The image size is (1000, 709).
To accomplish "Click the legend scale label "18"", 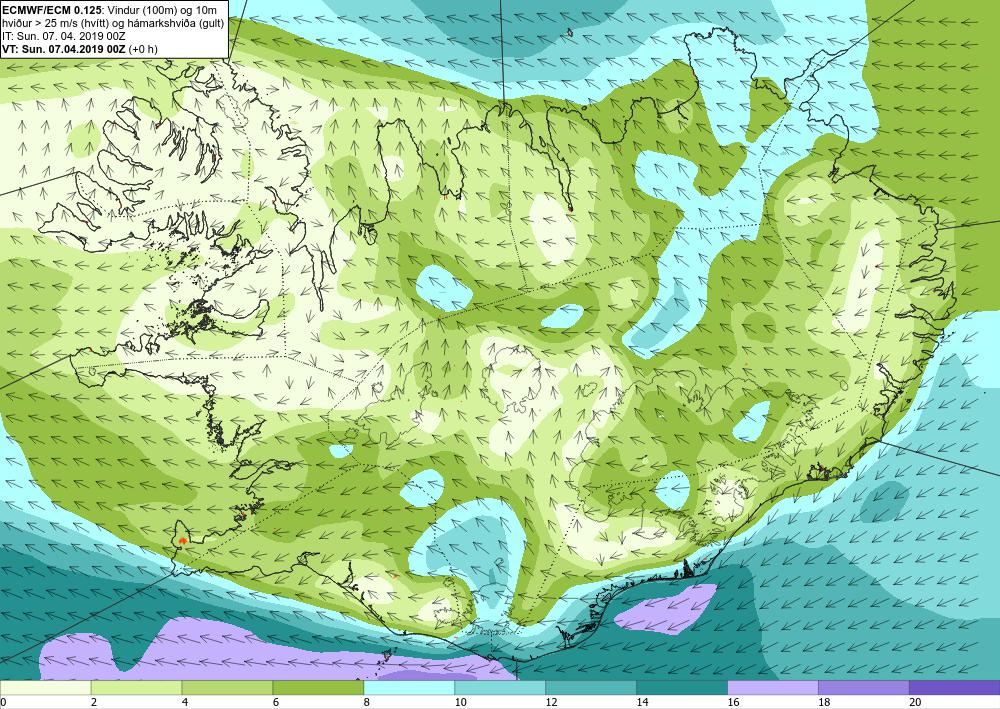I will [x=824, y=702].
